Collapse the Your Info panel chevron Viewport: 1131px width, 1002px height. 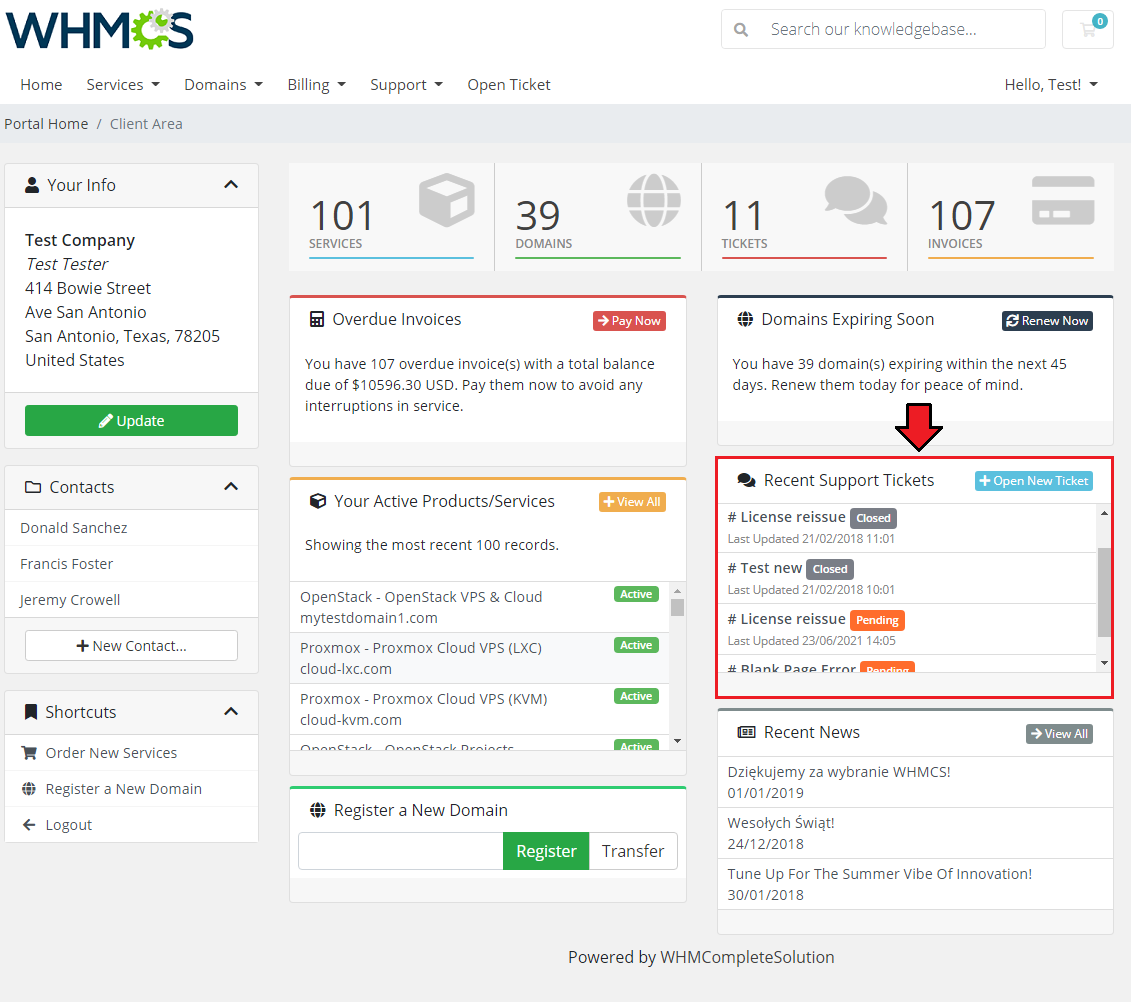(231, 185)
